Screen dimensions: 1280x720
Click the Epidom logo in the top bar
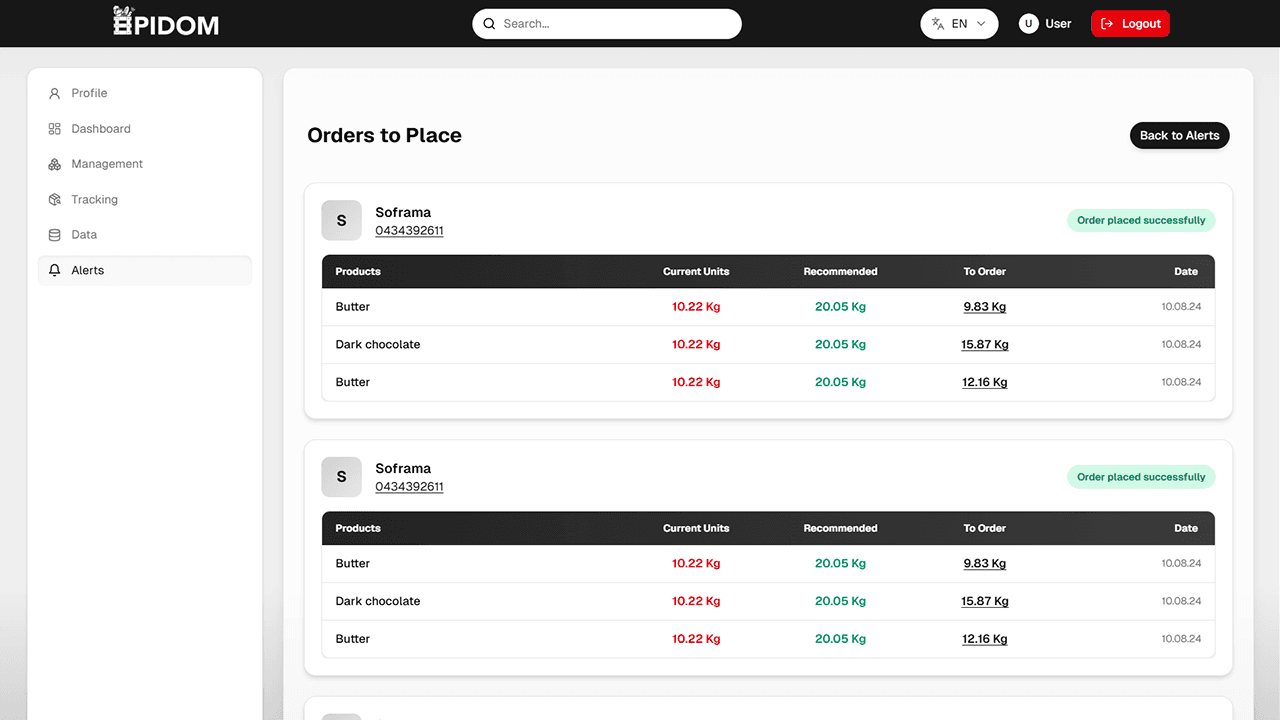coord(166,21)
